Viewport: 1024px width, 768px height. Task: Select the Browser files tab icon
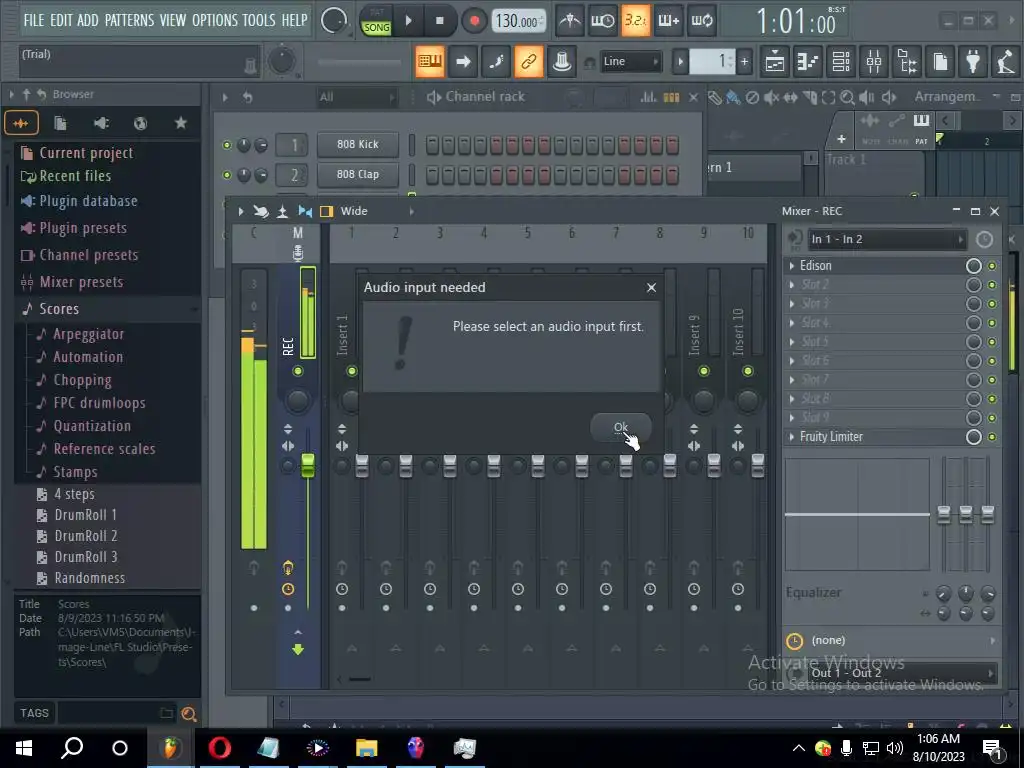click(x=60, y=123)
